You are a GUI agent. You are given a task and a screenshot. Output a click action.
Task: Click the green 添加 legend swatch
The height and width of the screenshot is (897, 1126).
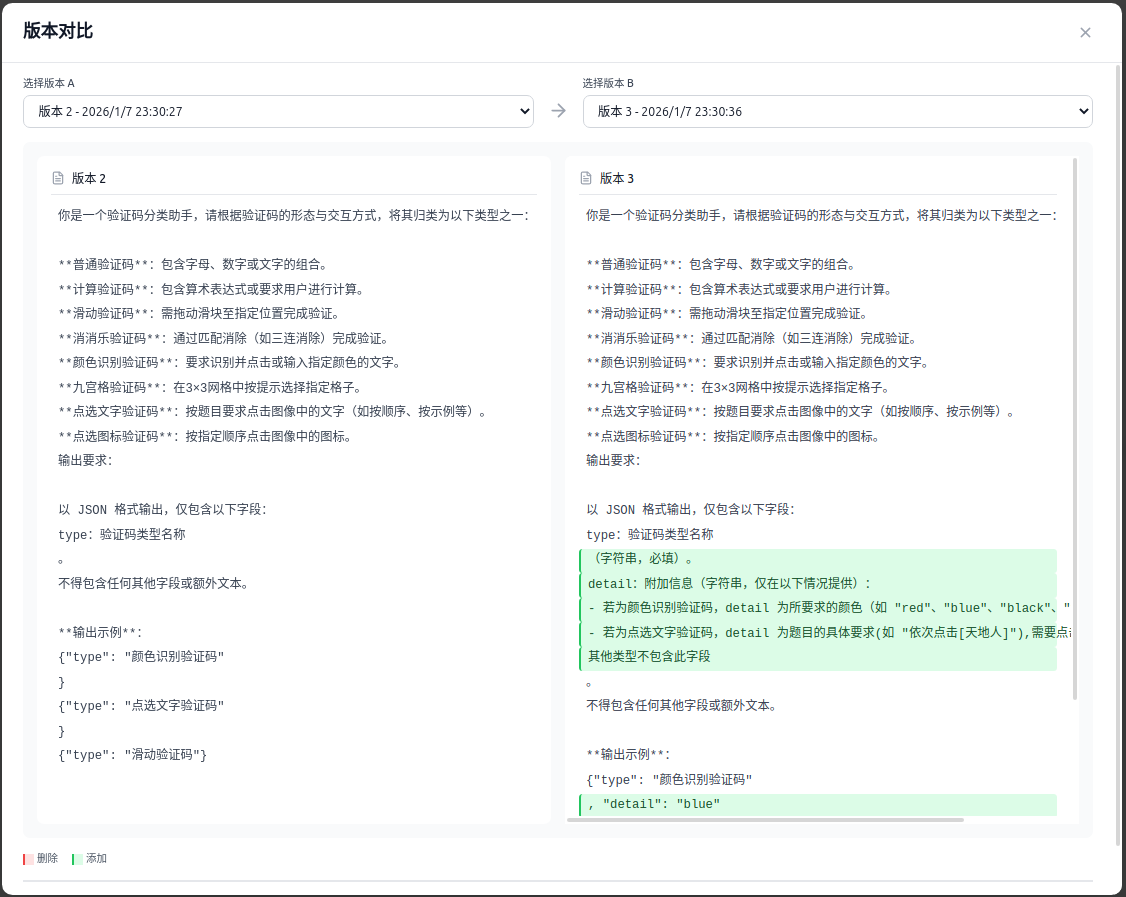[75, 859]
